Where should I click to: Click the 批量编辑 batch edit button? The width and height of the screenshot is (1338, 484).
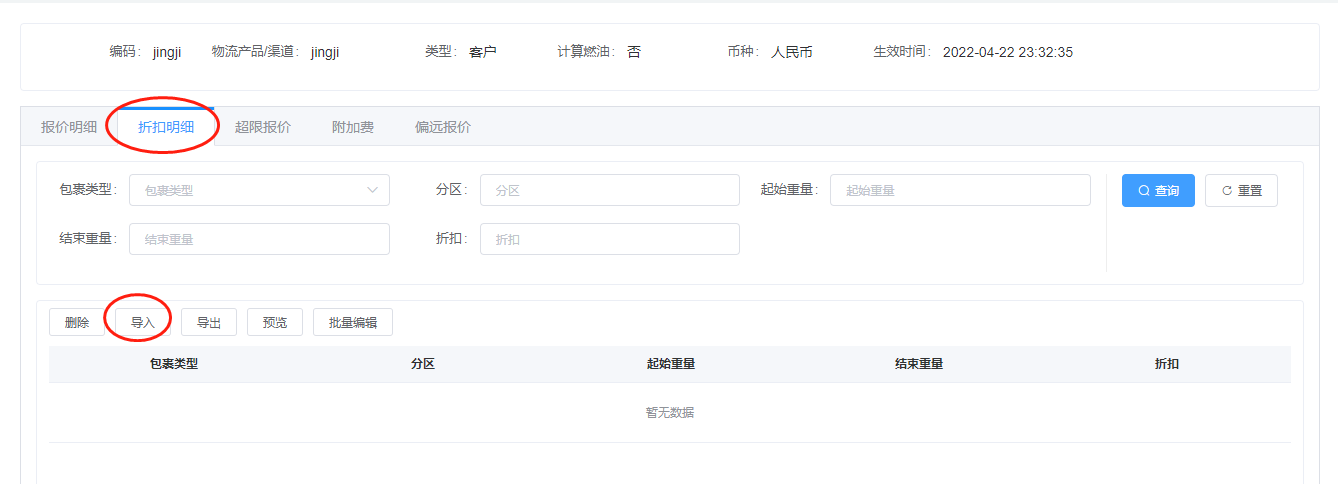coord(353,322)
